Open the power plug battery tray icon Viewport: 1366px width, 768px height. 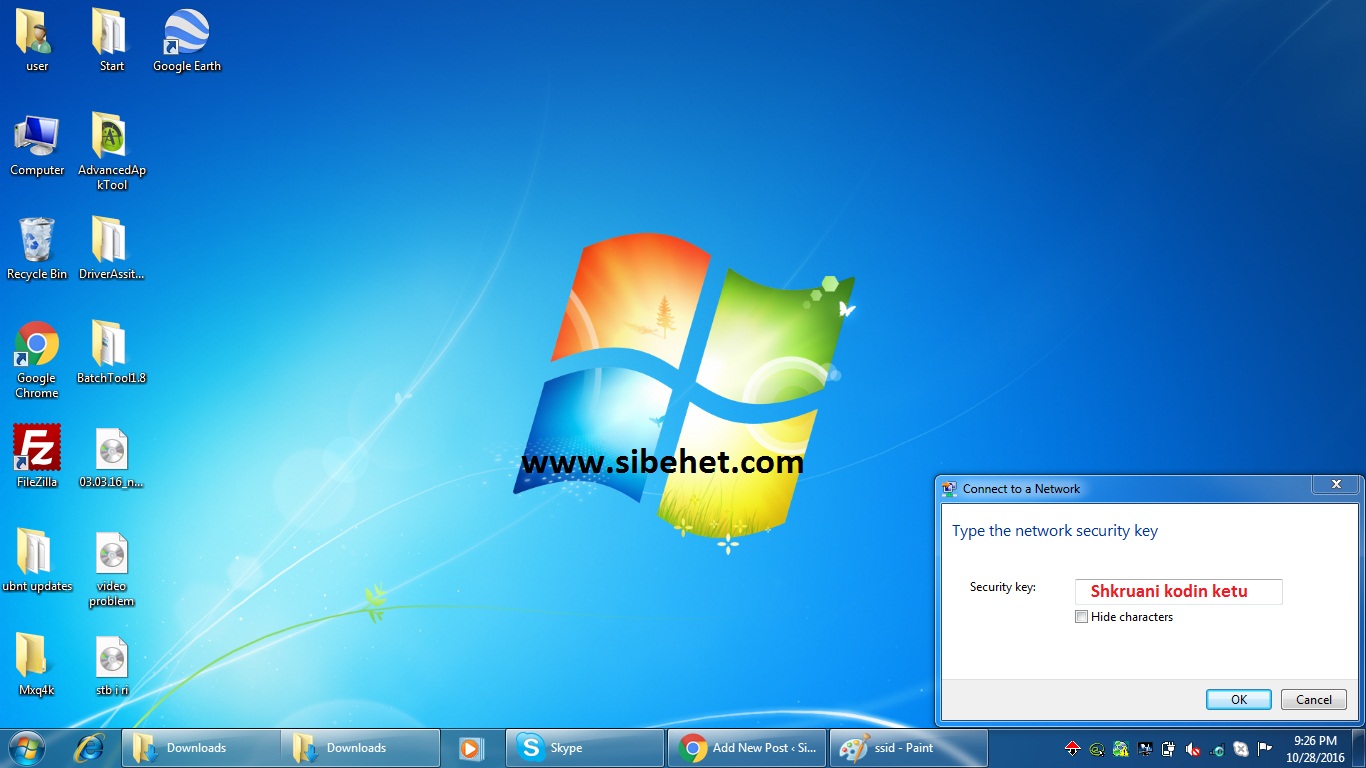point(1168,748)
